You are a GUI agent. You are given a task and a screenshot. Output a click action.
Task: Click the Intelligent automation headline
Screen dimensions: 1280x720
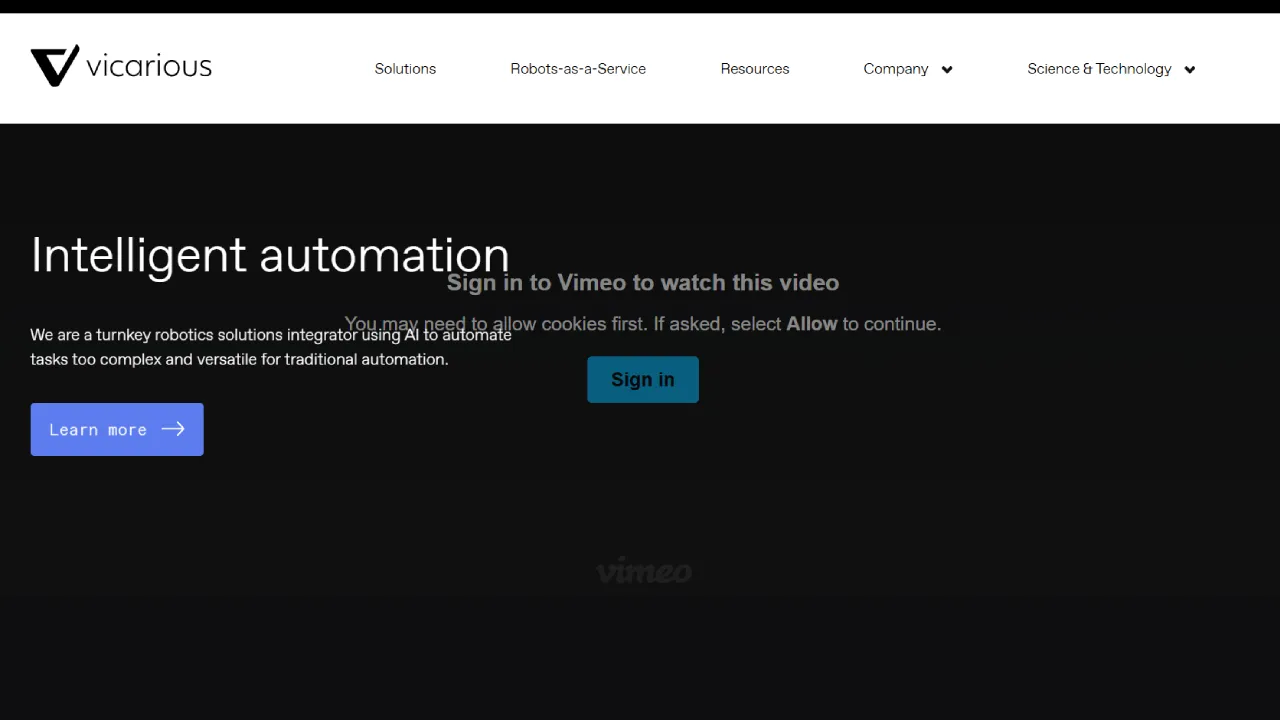[x=270, y=255]
